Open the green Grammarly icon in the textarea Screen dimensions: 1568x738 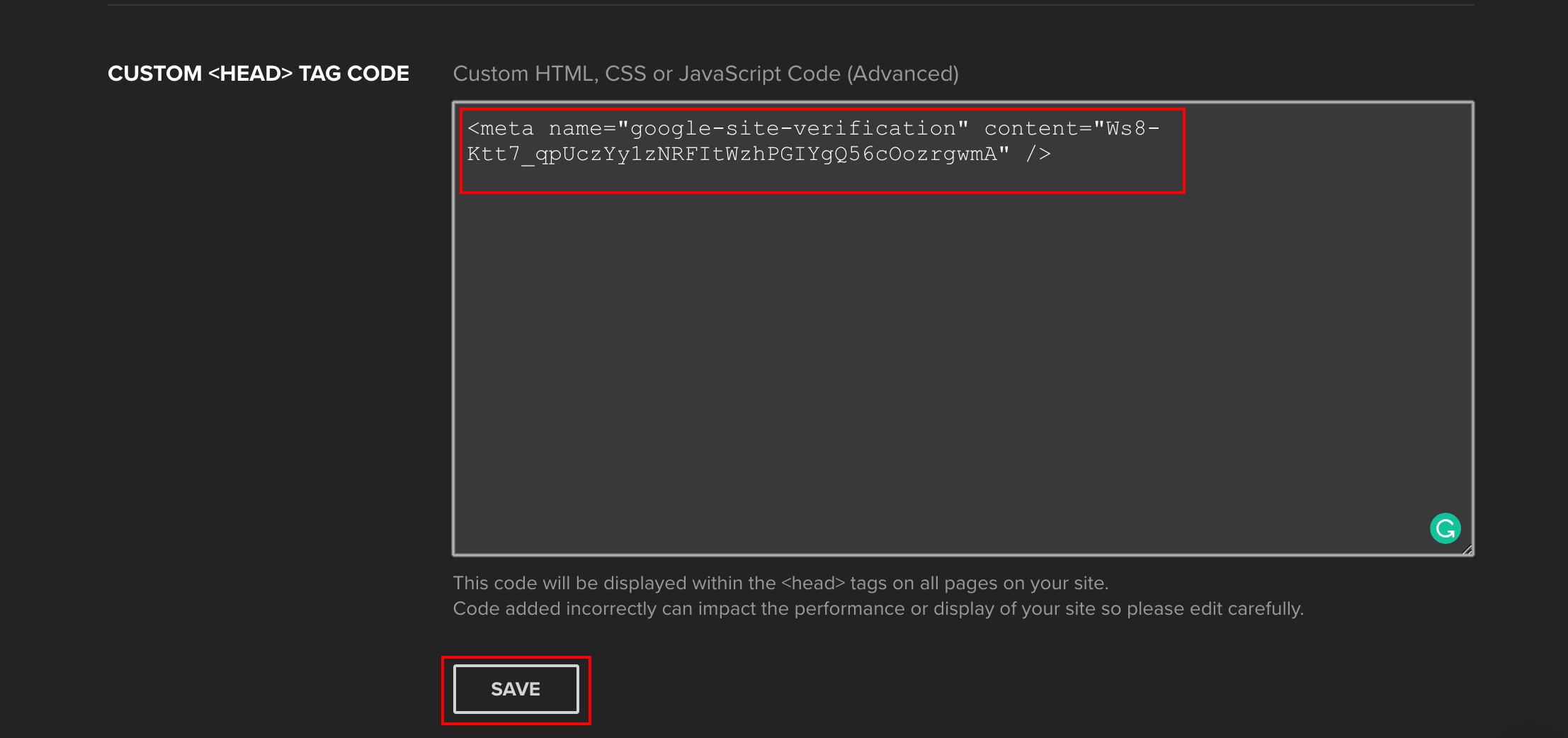[x=1445, y=528]
